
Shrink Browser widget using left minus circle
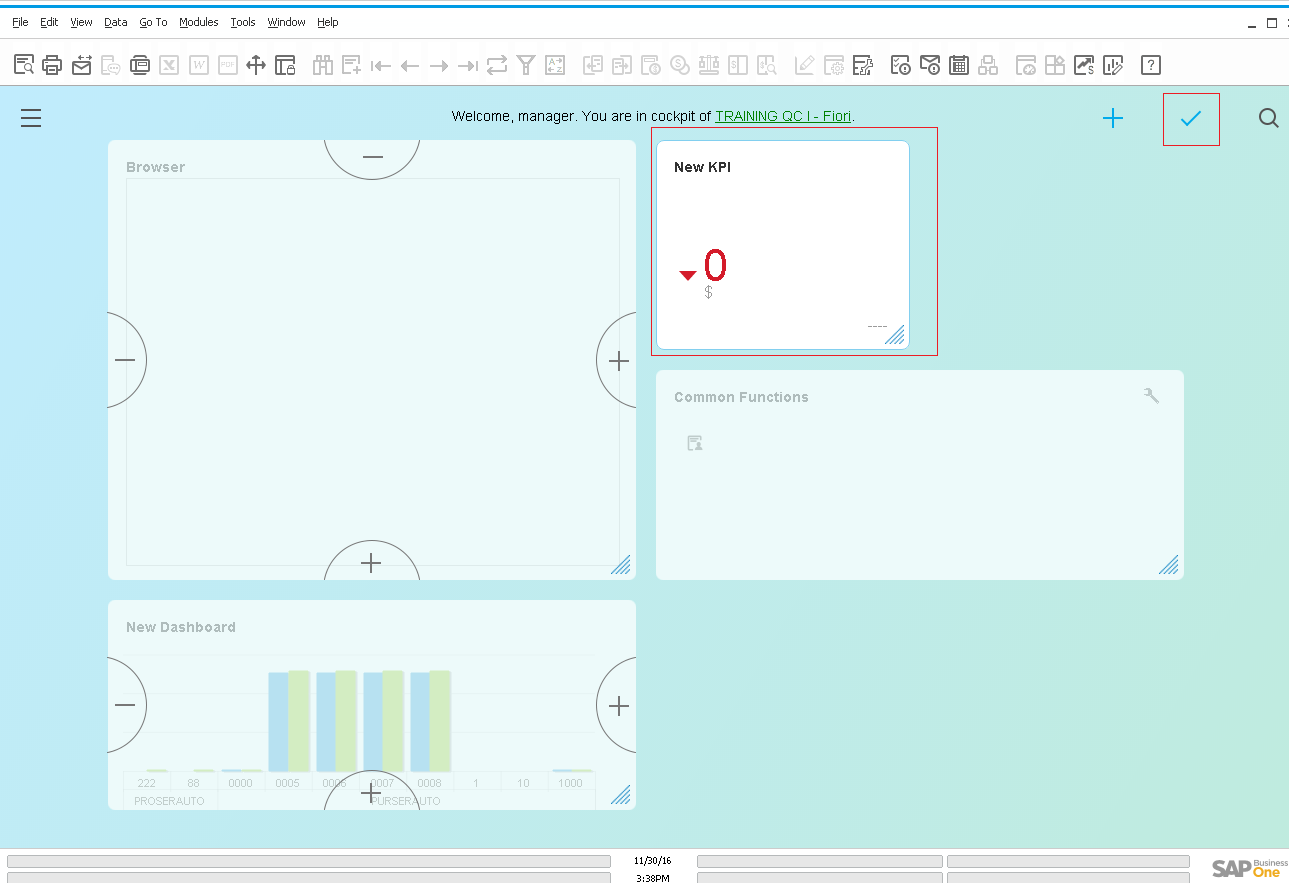tap(125, 360)
